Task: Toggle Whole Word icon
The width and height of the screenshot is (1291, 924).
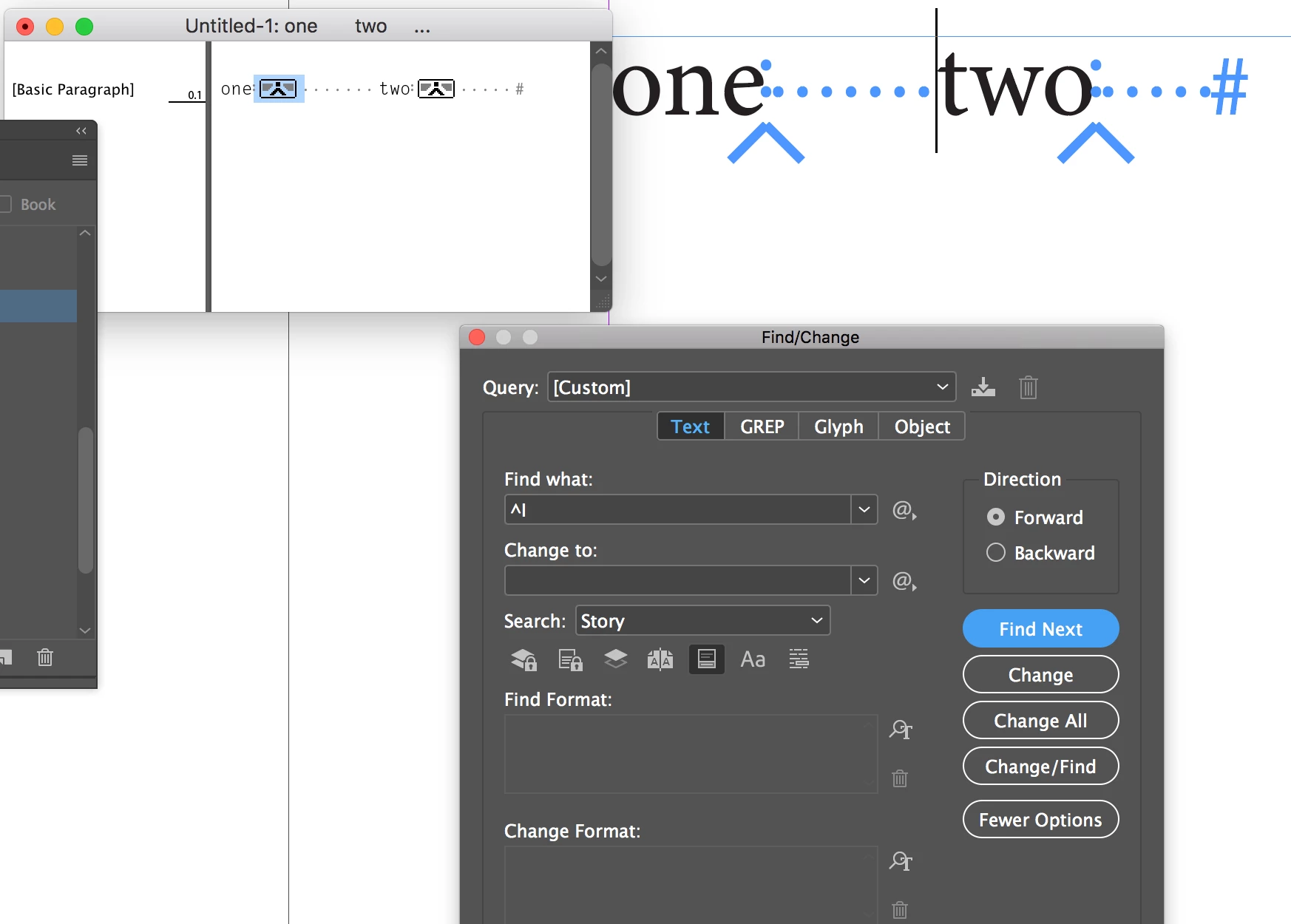Action: (799, 659)
